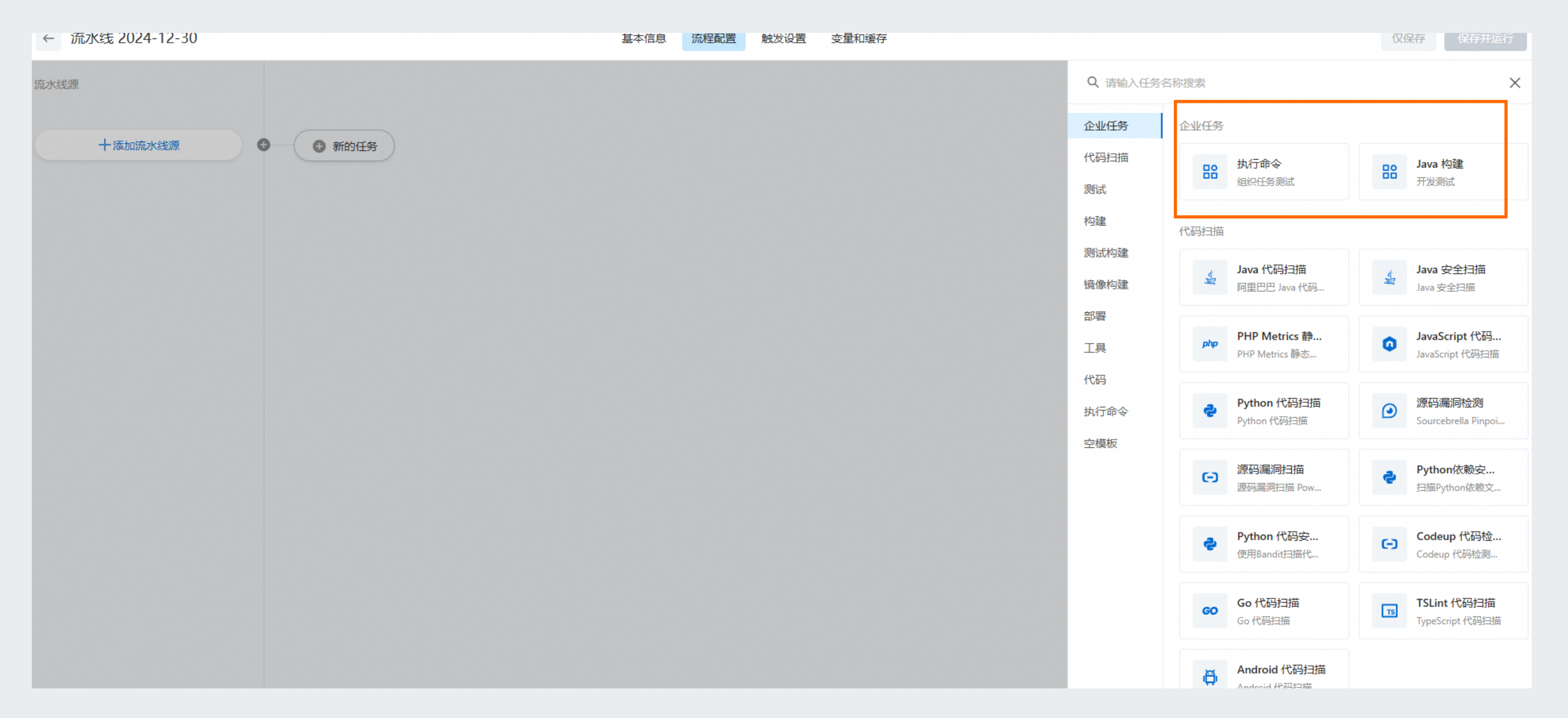
Task: Click the 源码漏洞检测 Sourcebrella icon
Action: 1390,411
